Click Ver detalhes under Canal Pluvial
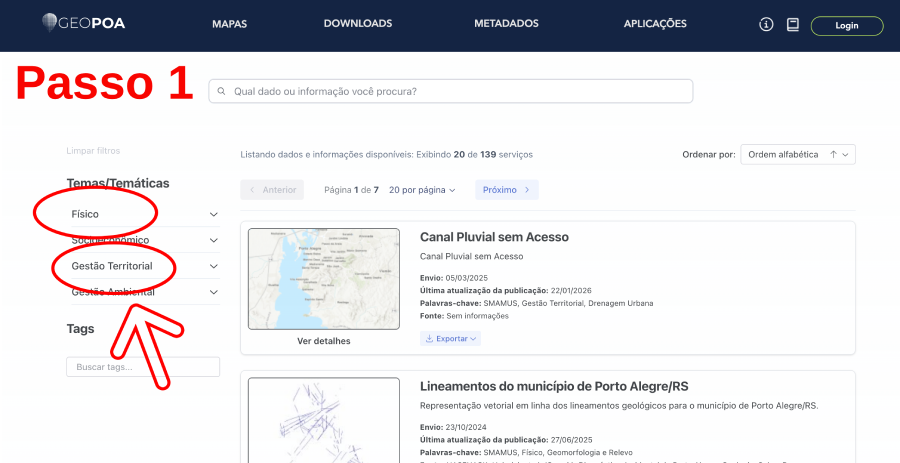 click(324, 341)
